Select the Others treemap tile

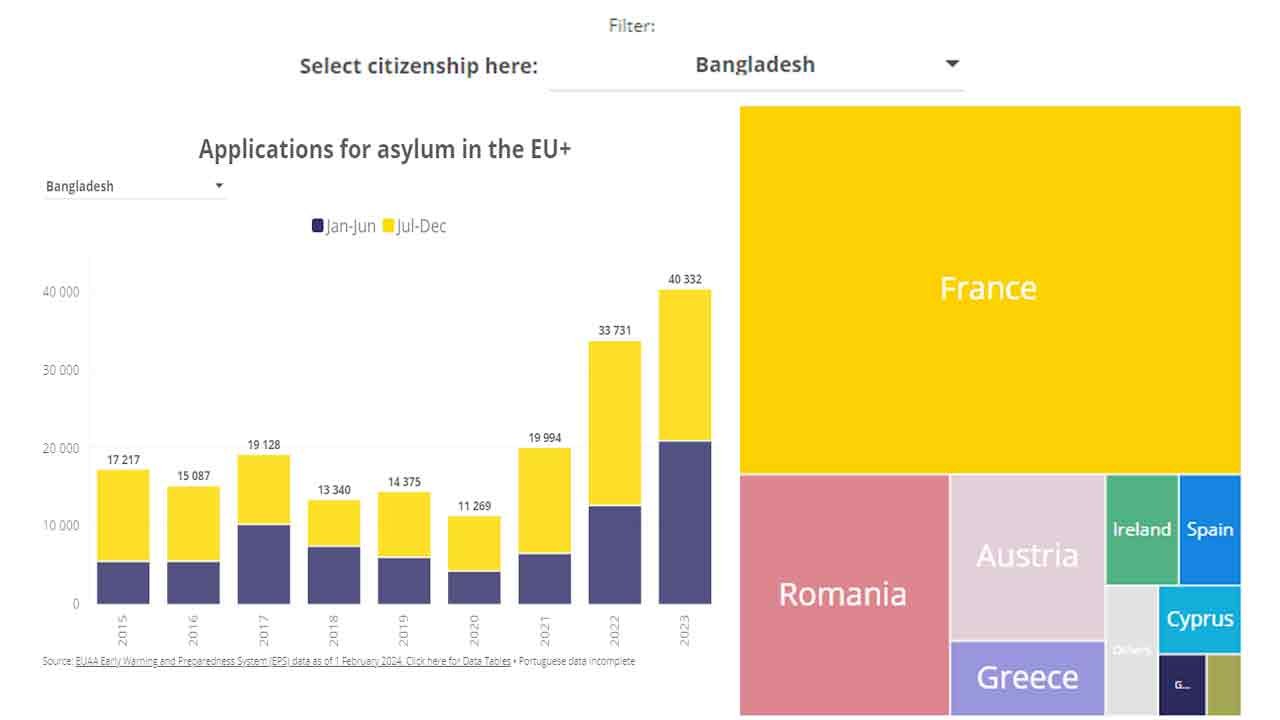[1132, 651]
